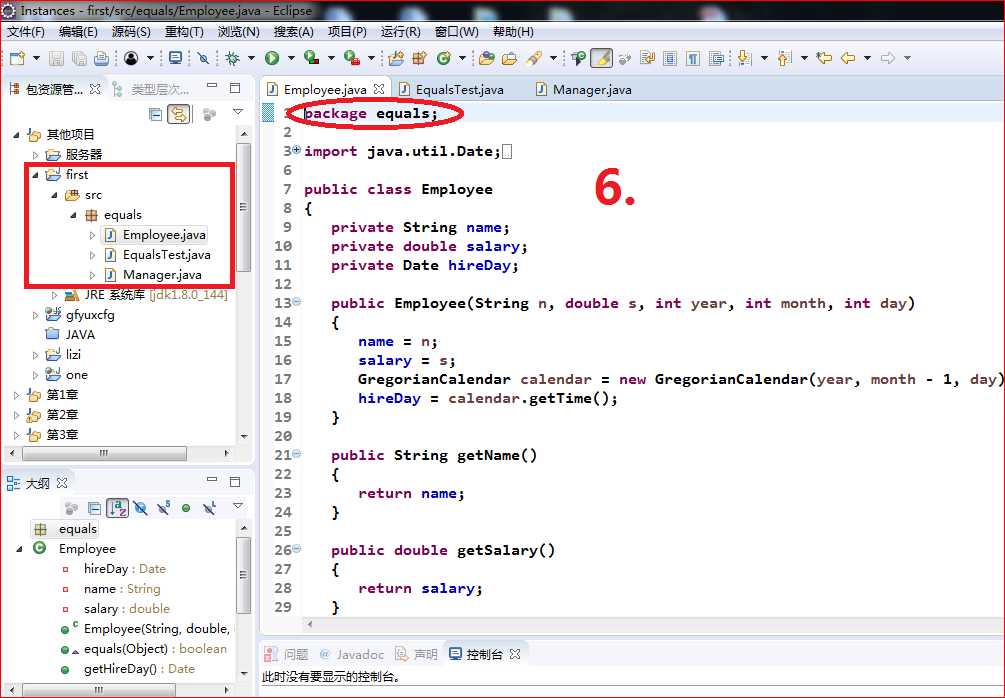Viewport: 1005px width, 698px height.
Task: Click the Package Explorer vertical scrollbar
Action: [x=243, y=208]
